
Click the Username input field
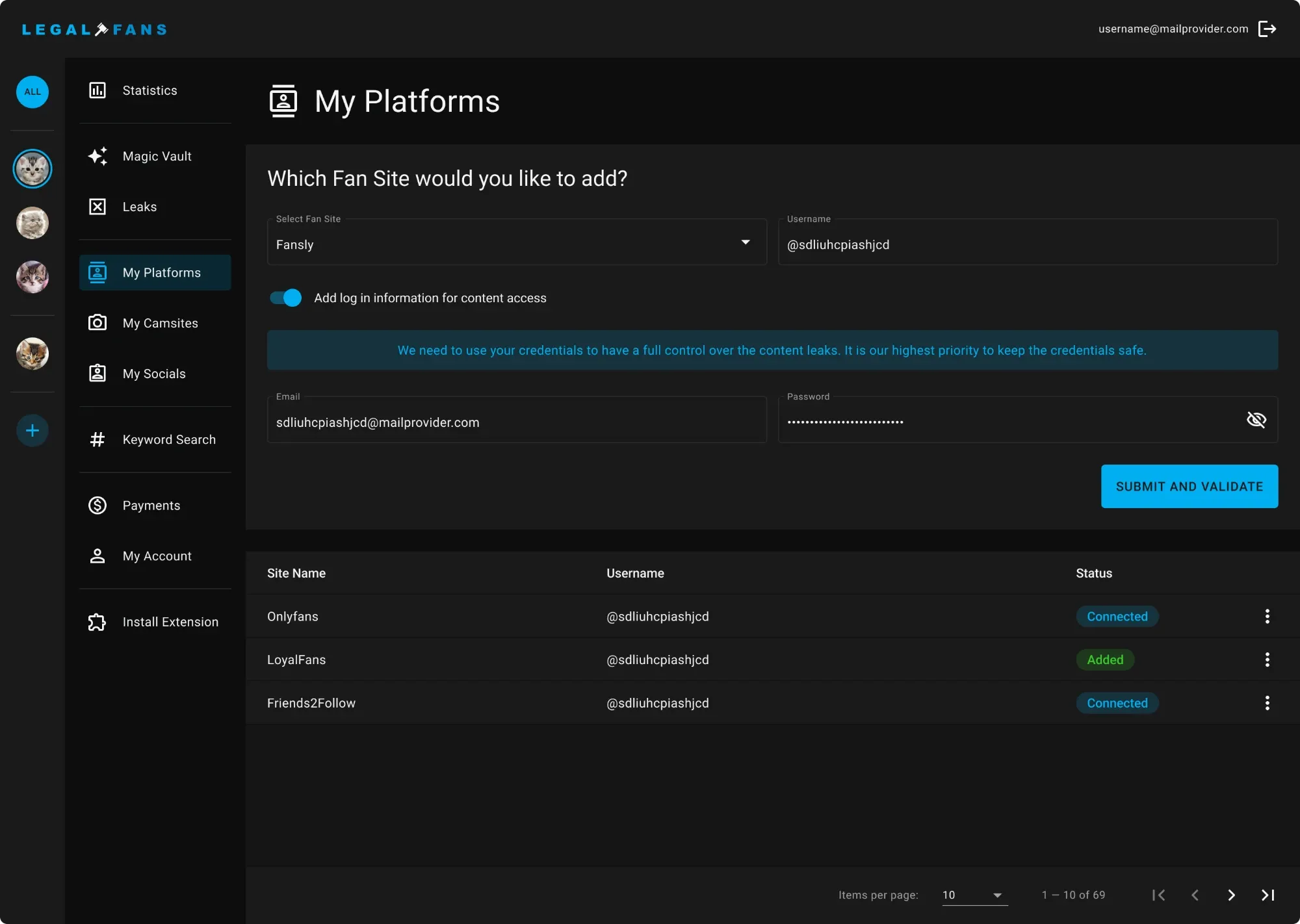[x=1028, y=242]
